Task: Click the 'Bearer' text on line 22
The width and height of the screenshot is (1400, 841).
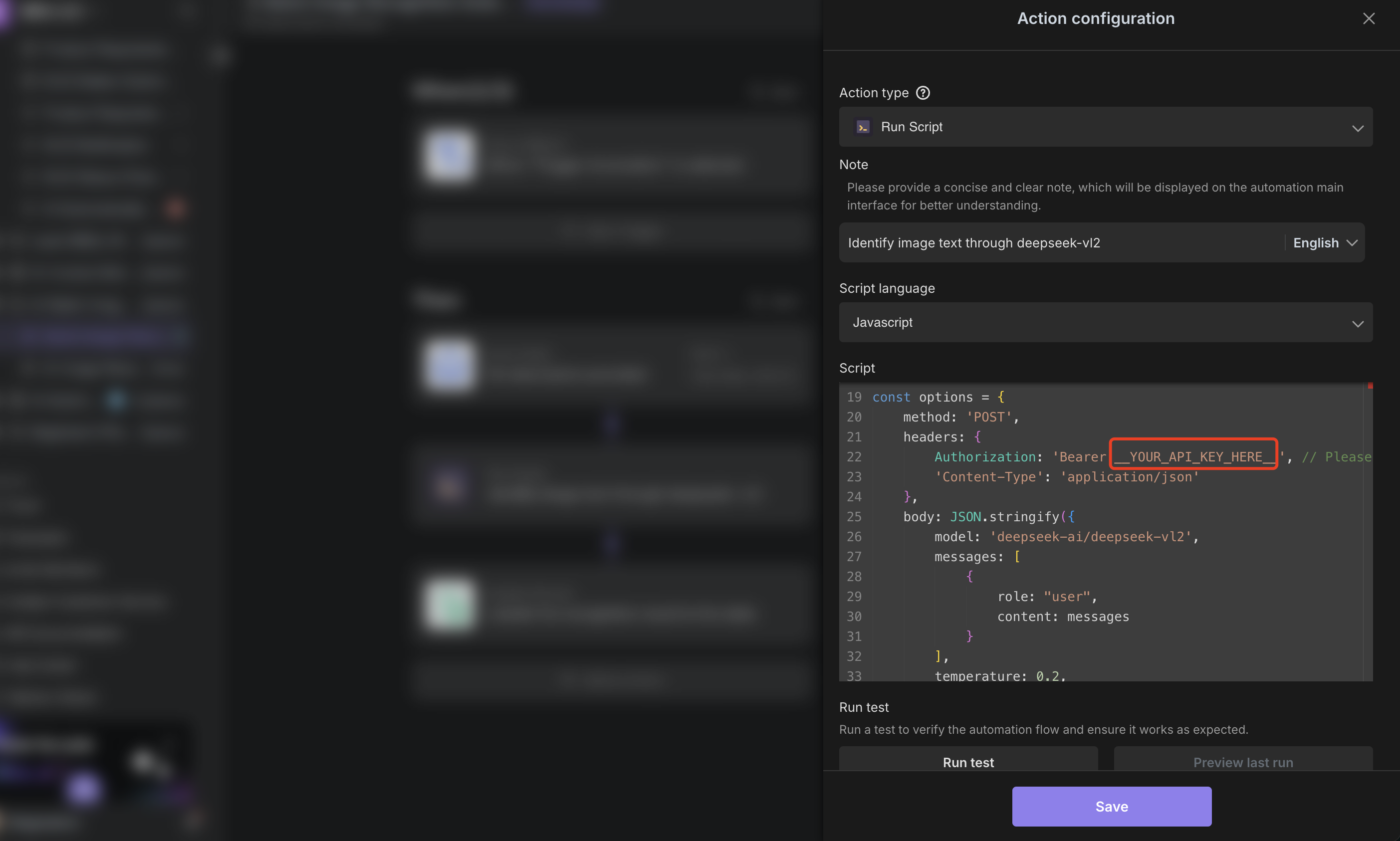Action: click(x=1079, y=456)
